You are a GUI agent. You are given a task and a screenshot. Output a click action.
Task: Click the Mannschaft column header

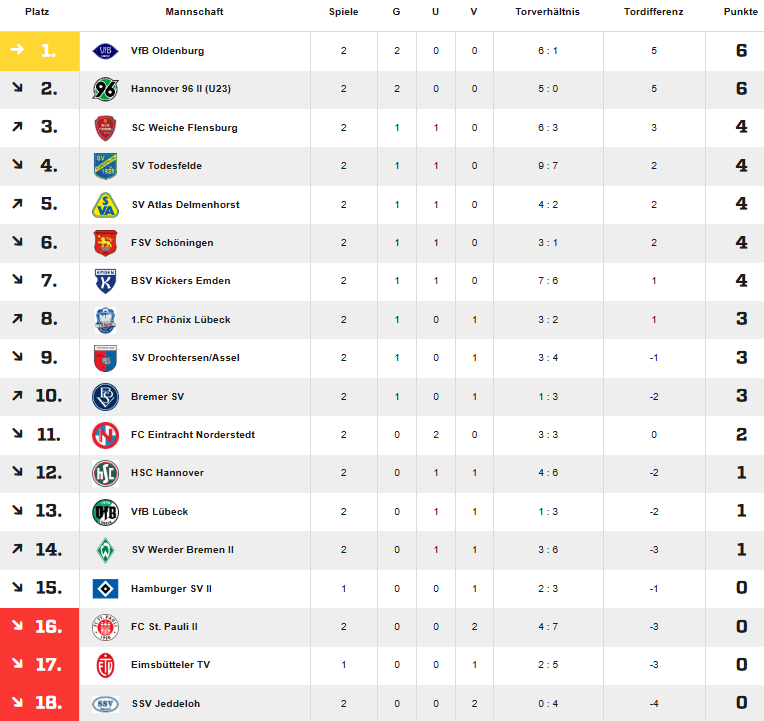pyautogui.click(x=194, y=12)
